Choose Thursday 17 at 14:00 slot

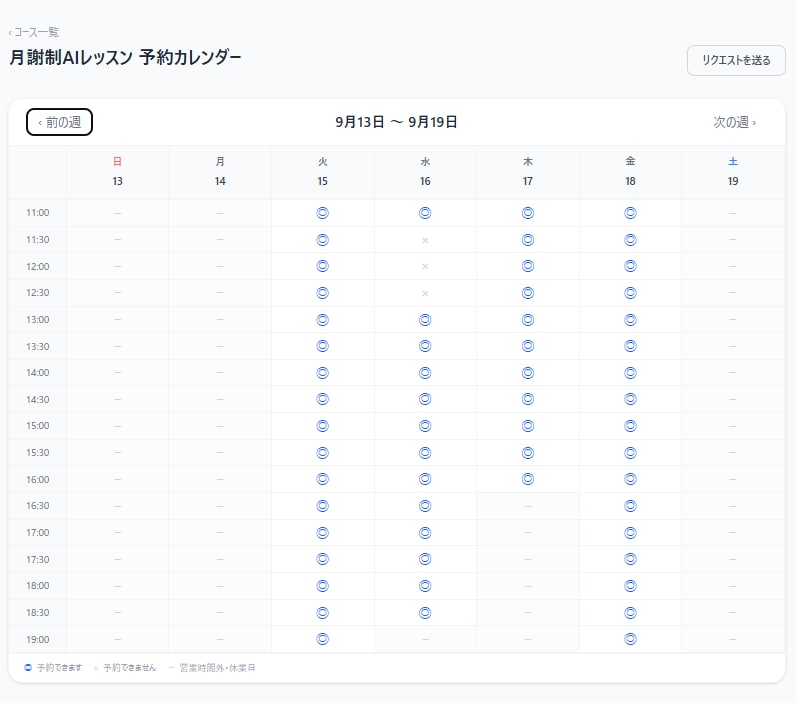coord(528,373)
